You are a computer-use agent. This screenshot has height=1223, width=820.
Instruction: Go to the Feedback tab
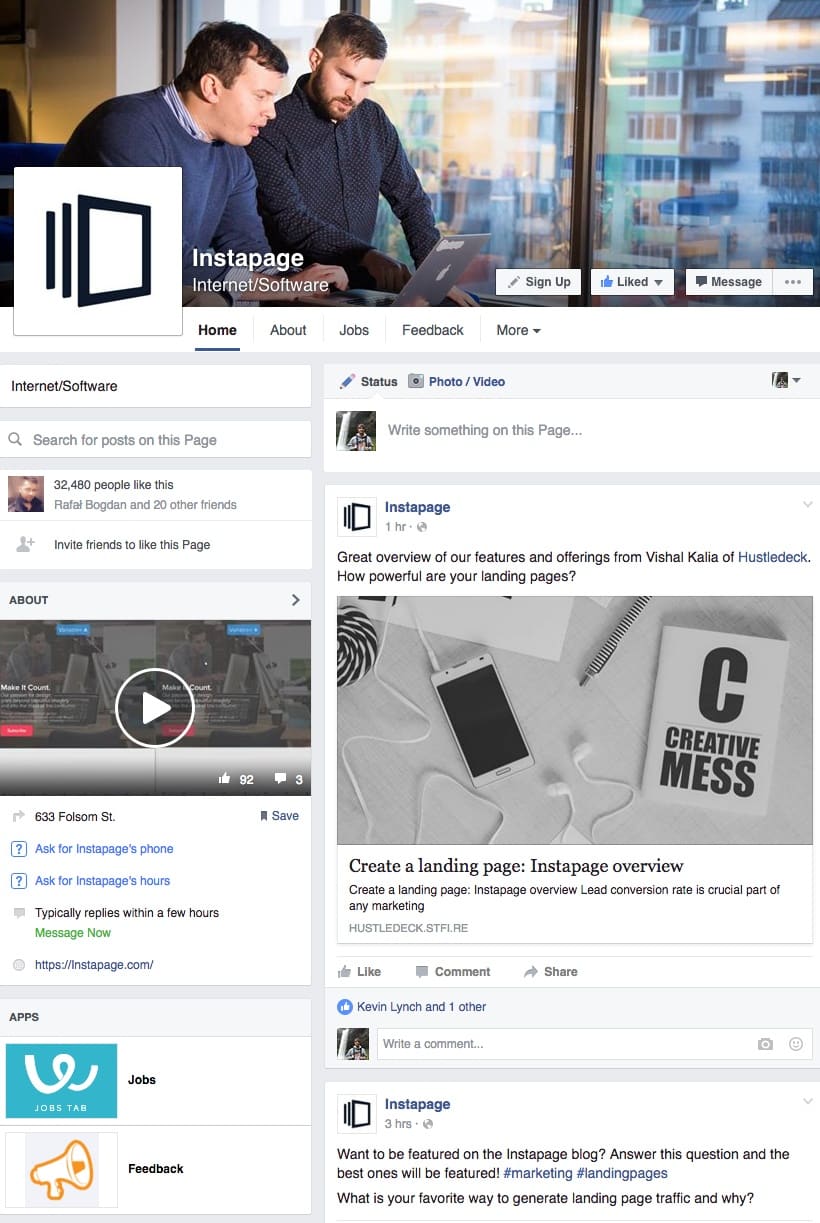(x=433, y=330)
